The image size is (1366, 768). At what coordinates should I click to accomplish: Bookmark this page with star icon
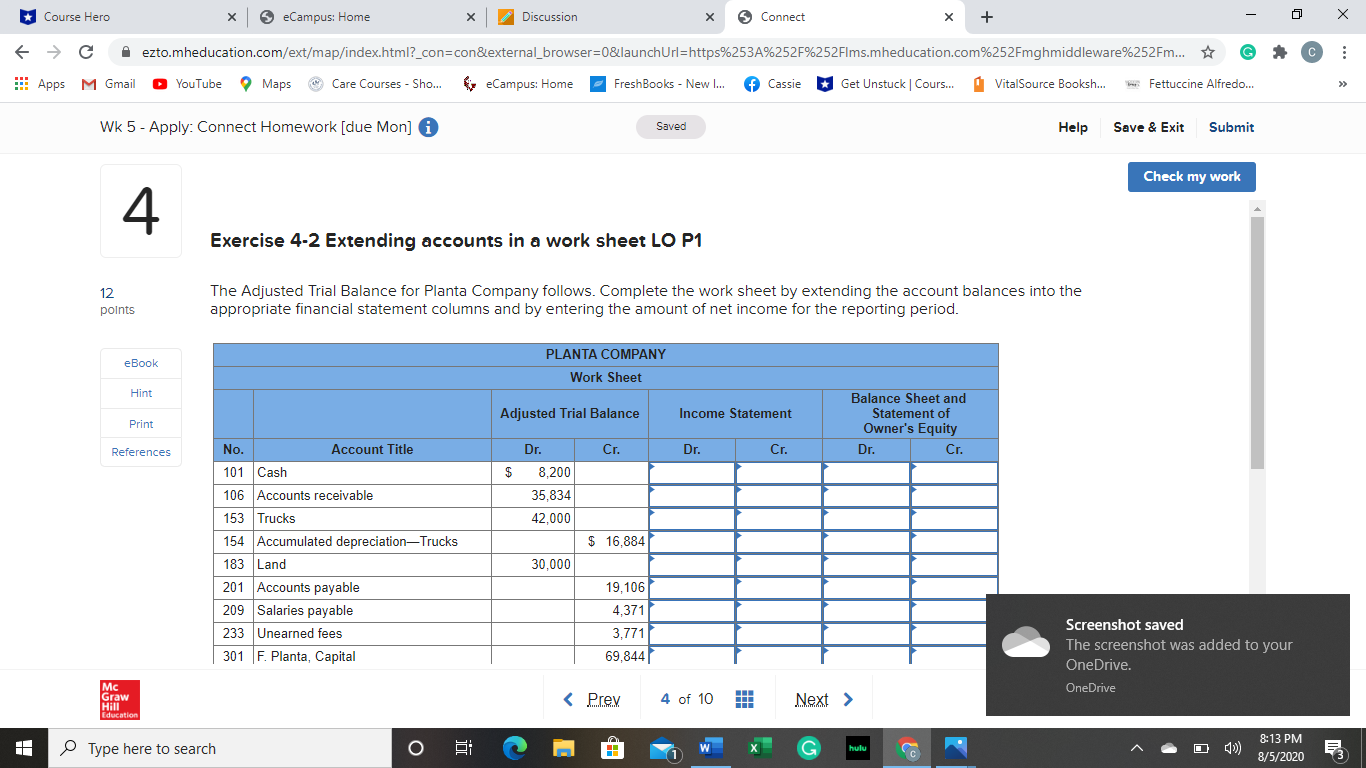pyautogui.click(x=1208, y=51)
